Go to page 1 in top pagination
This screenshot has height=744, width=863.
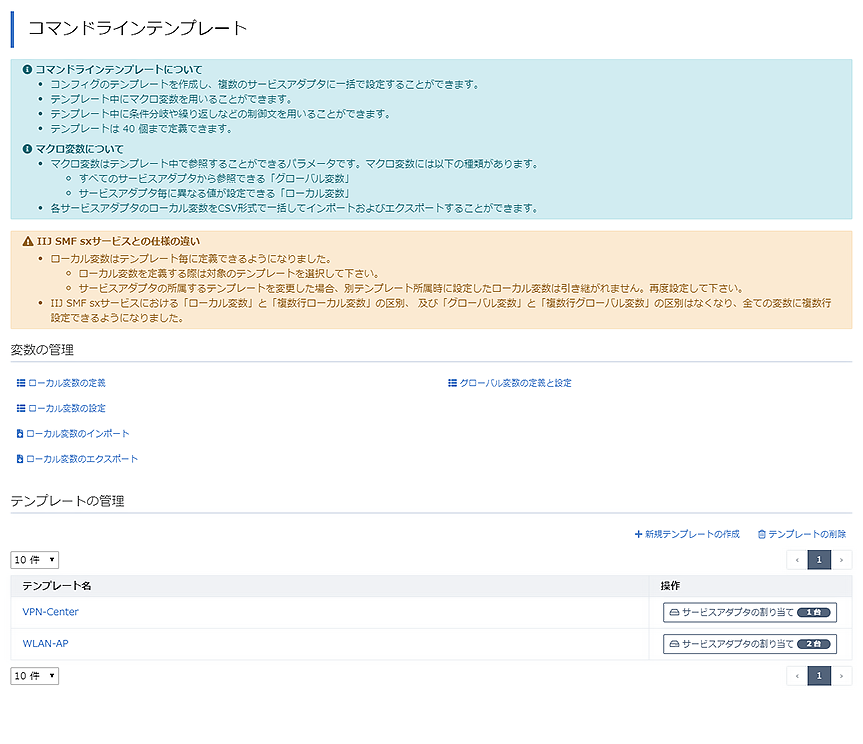pyautogui.click(x=819, y=560)
